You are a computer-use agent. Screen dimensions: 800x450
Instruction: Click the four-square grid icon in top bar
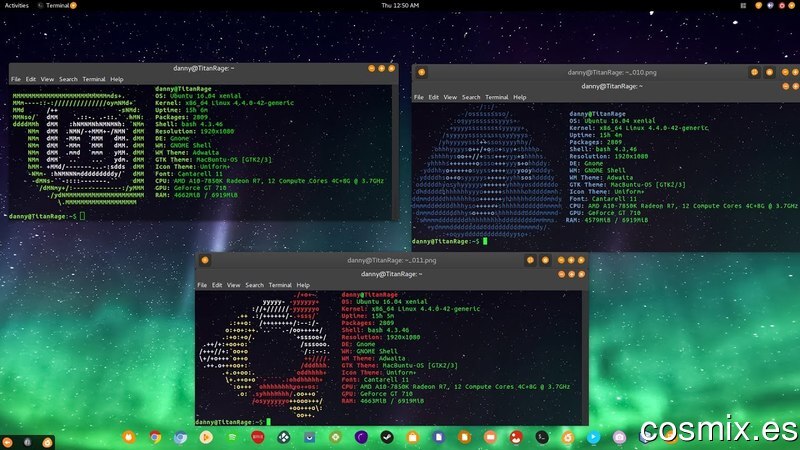tap(743, 6)
